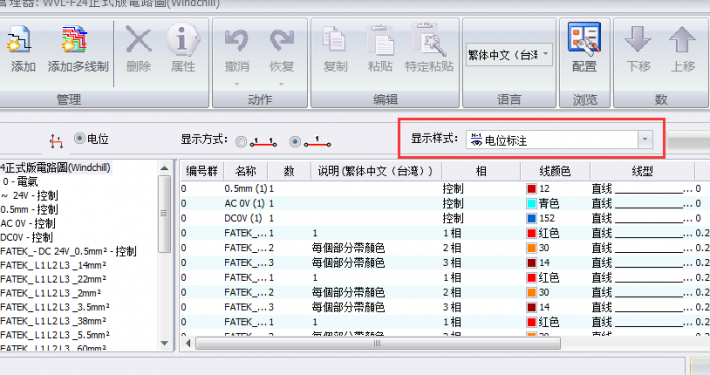Click the color swatch labeled 12
The image size is (710, 375).
(532, 188)
